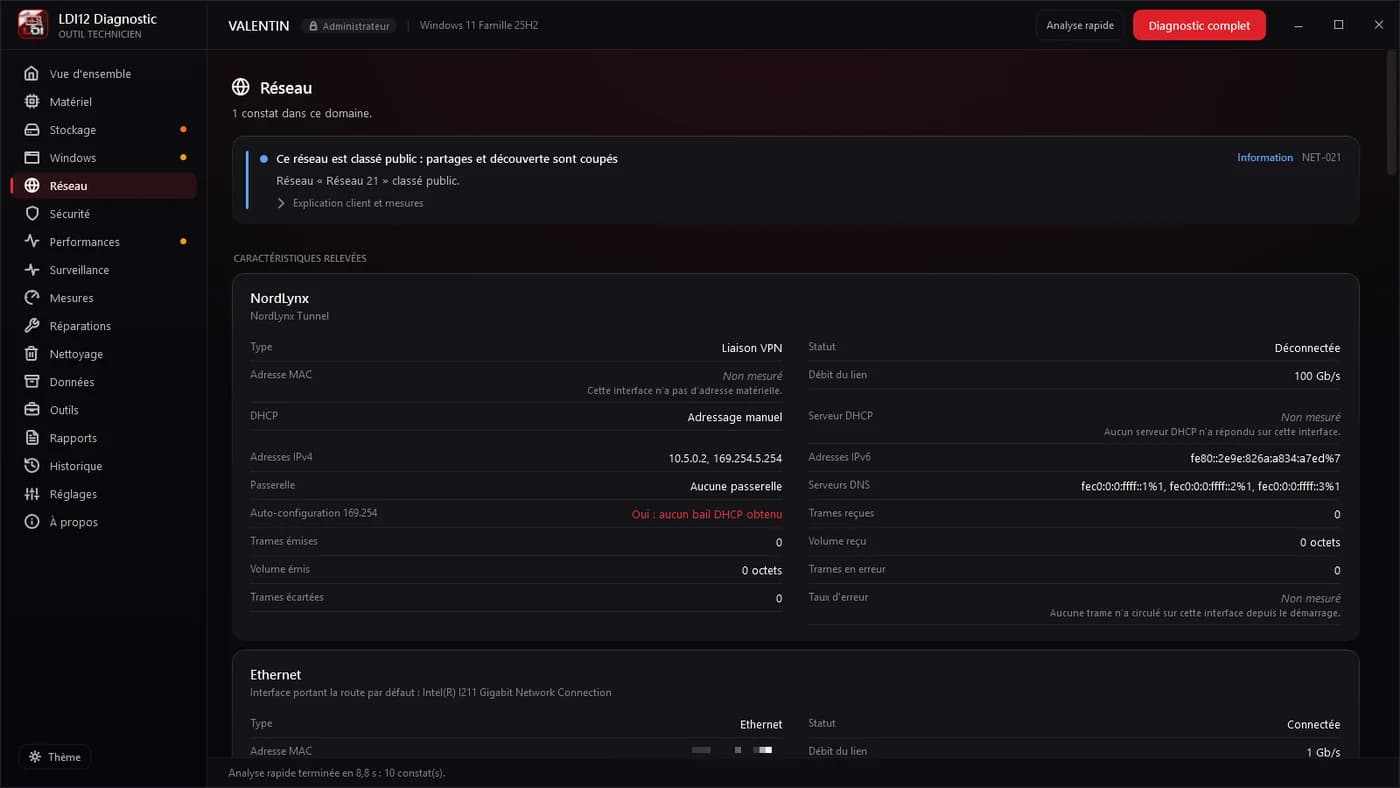Image resolution: width=1400 pixels, height=788 pixels.
Task: Open Historique clock icon in sidebar
Action: pyautogui.click(x=32, y=466)
